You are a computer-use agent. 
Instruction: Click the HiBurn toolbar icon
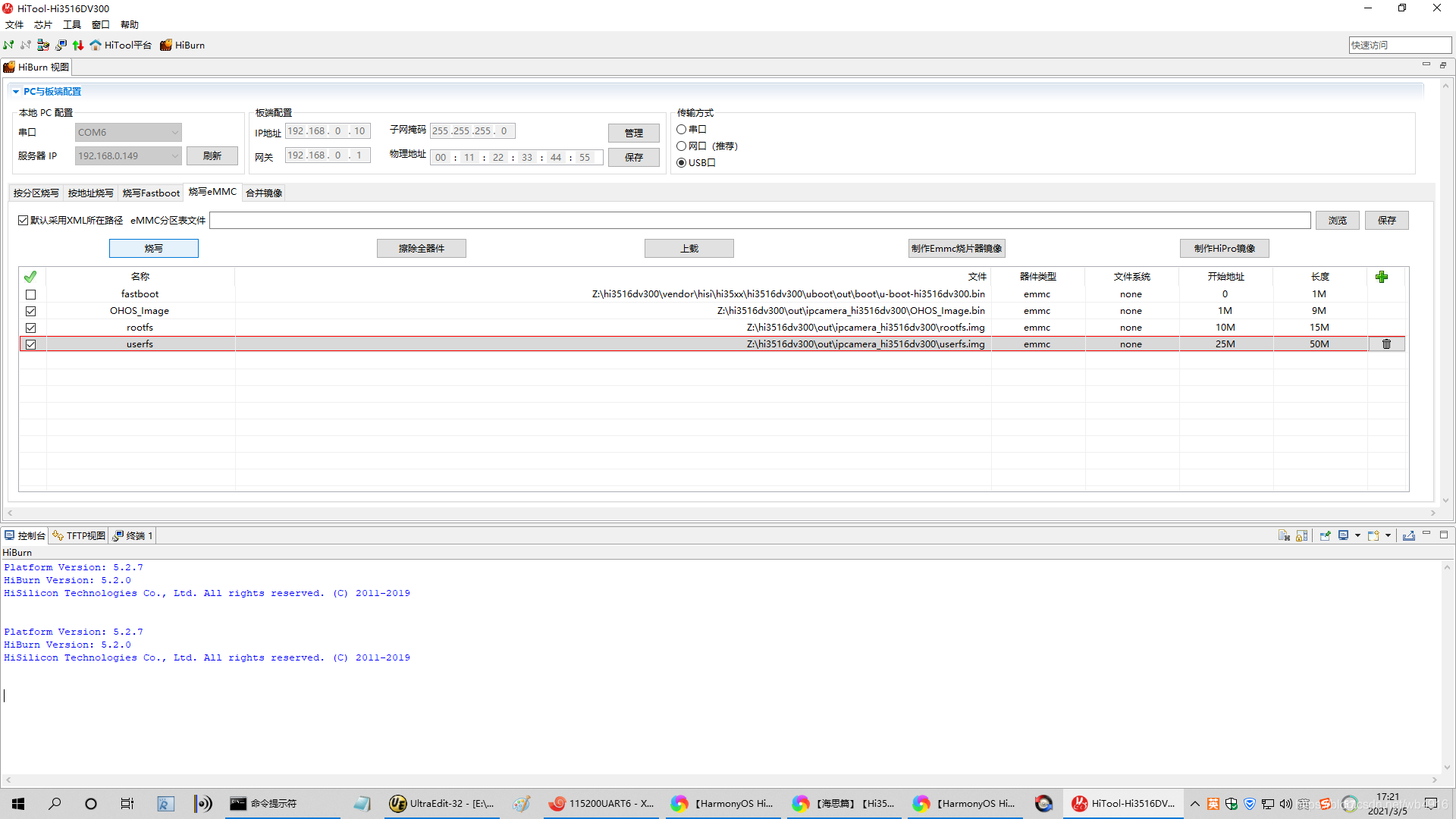[166, 45]
